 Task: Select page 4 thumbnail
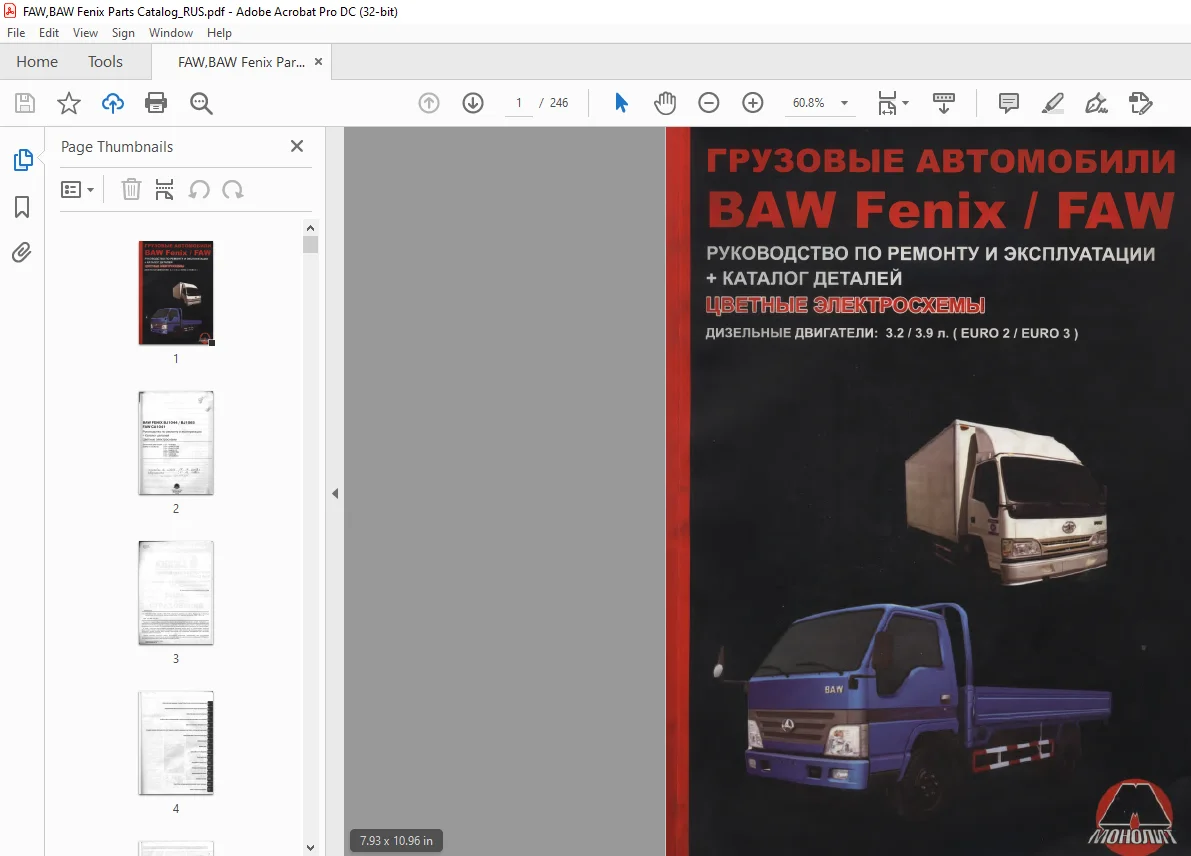[176, 743]
